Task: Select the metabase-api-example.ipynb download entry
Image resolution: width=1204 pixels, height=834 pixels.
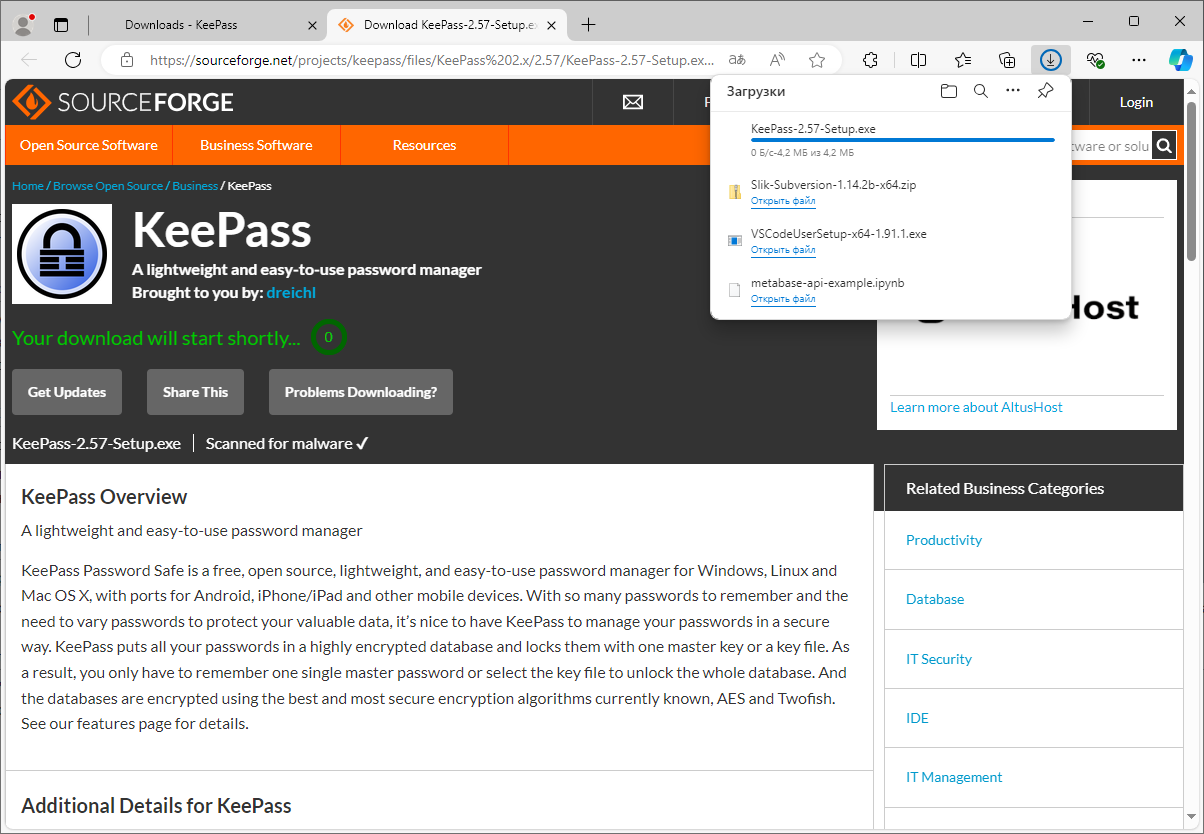Action: [890, 290]
